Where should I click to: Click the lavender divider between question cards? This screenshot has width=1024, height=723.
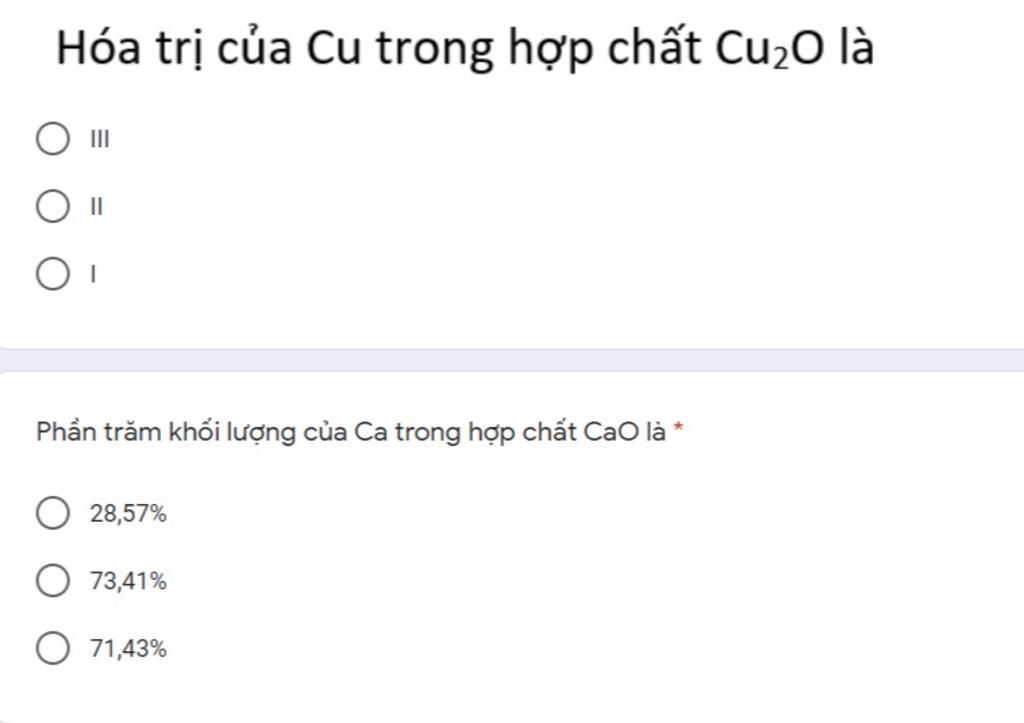[512, 360]
